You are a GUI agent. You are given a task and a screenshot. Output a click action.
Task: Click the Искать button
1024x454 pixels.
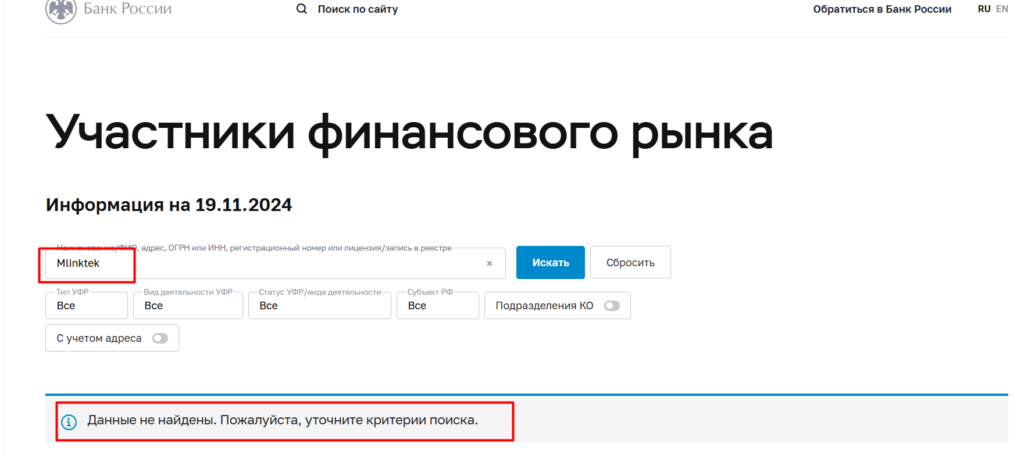(551, 263)
